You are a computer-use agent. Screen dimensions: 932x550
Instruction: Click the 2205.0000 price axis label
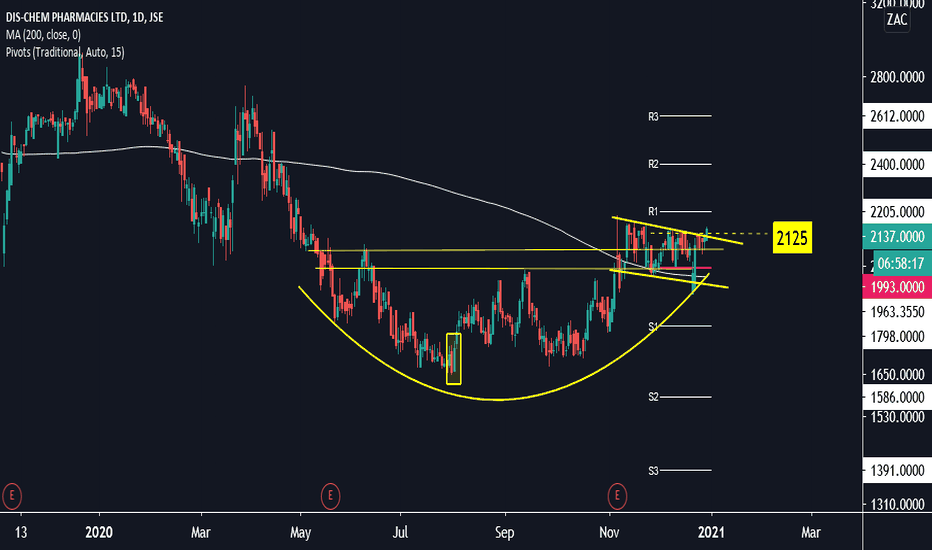click(x=897, y=212)
